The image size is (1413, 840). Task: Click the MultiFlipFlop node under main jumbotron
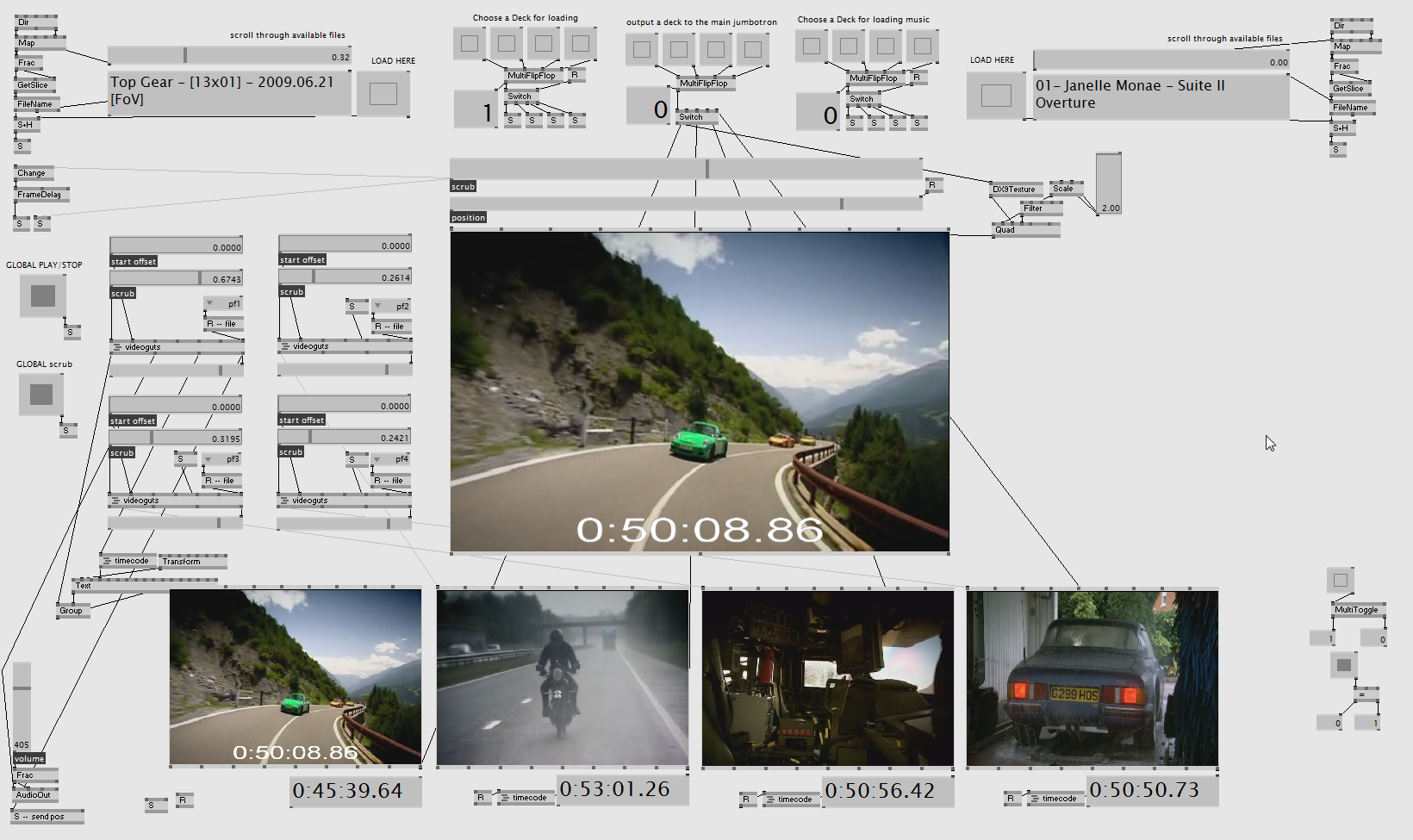[x=703, y=84]
